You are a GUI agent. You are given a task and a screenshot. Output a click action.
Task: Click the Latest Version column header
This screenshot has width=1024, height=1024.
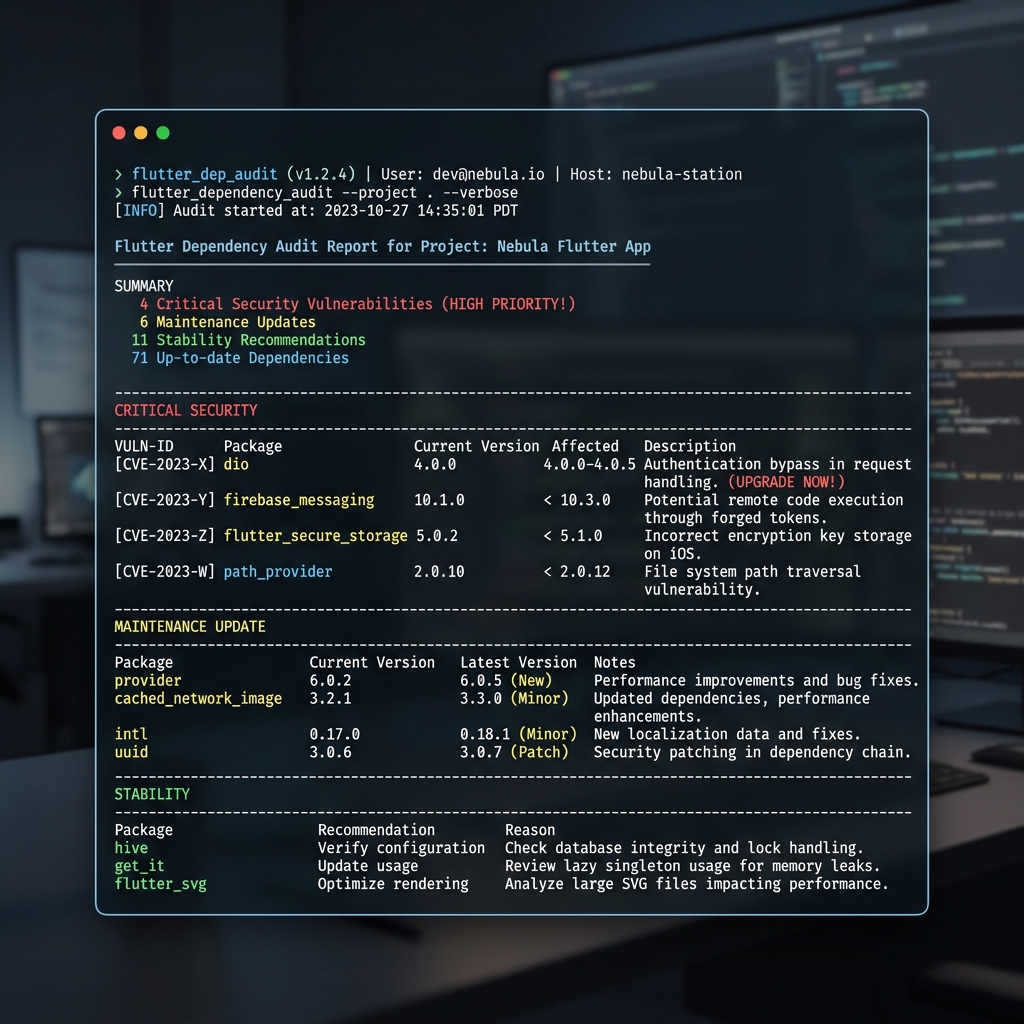[x=519, y=663]
